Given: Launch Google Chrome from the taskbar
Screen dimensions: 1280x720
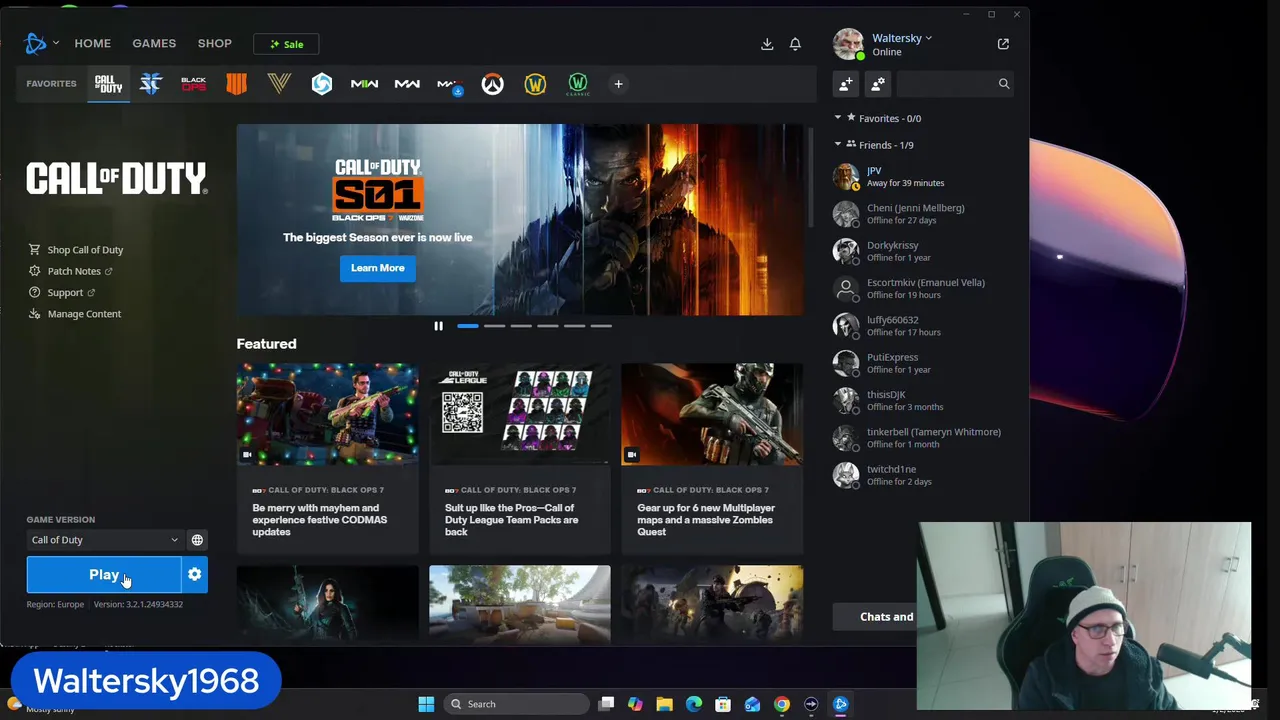Looking at the screenshot, I should (781, 704).
